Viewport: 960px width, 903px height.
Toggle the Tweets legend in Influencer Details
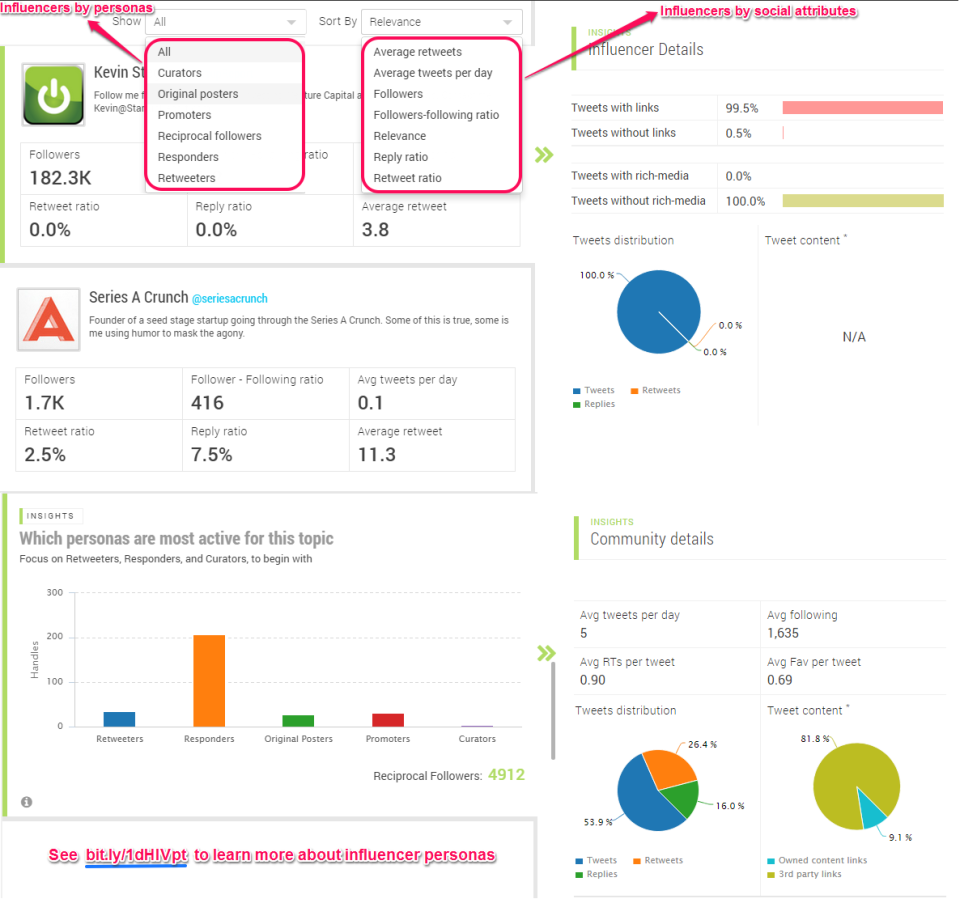tap(593, 390)
